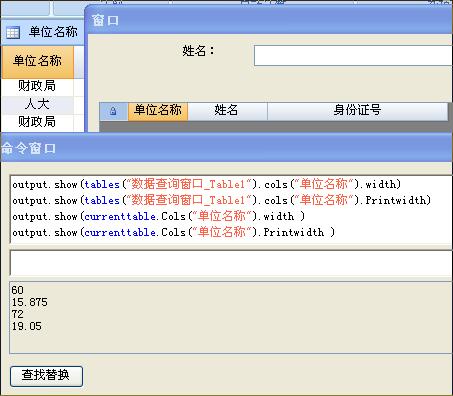
Task: Click the currenttable.Cols Printwidth code line
Action: pyautogui.click(x=173, y=232)
